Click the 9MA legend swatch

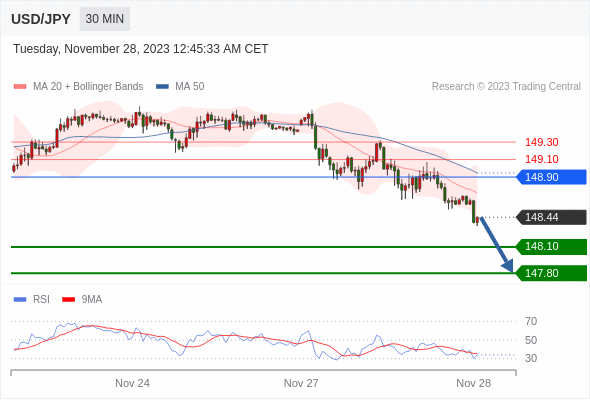(x=68, y=300)
